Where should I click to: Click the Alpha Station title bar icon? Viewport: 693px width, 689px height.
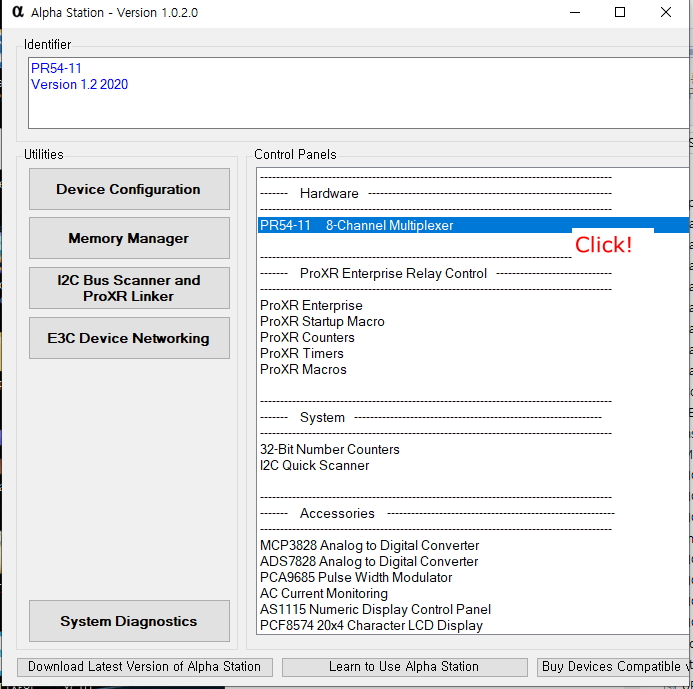(x=17, y=12)
